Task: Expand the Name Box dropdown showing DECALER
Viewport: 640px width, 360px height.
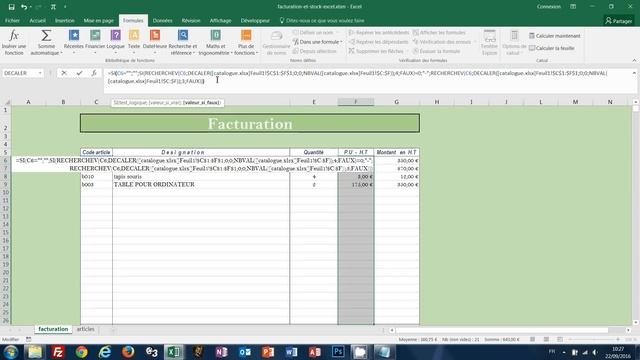Action: tap(40, 73)
